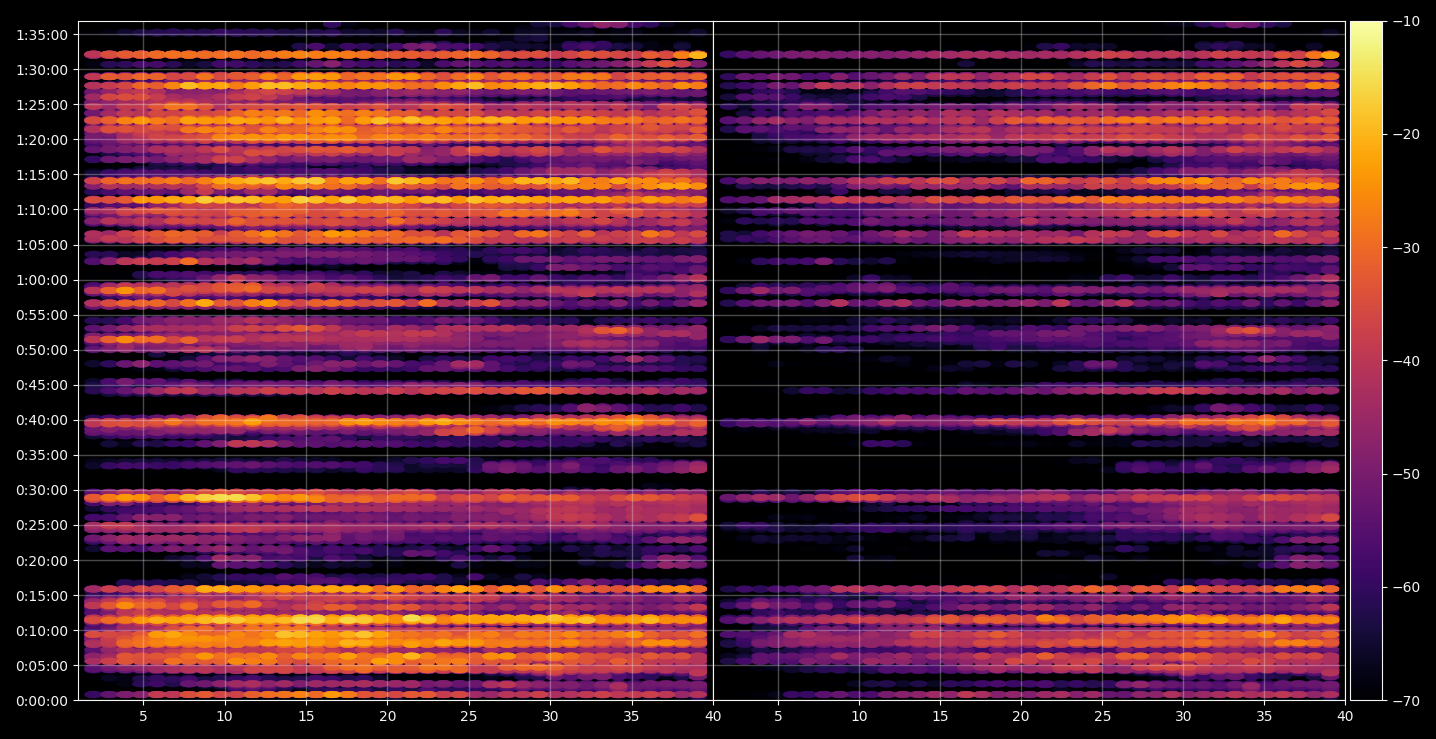1436x739 pixels.
Task: Choose the 0:45:00 time label
Action: click(42, 386)
